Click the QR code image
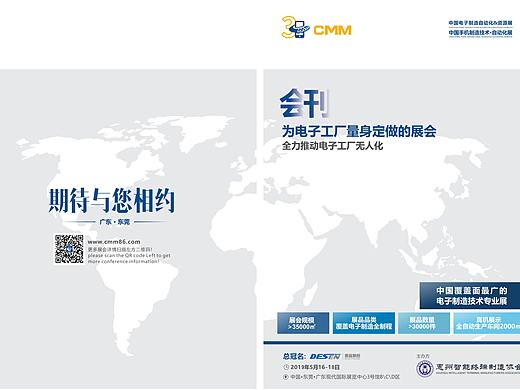This screenshot has height=390, width=520. click(69, 249)
